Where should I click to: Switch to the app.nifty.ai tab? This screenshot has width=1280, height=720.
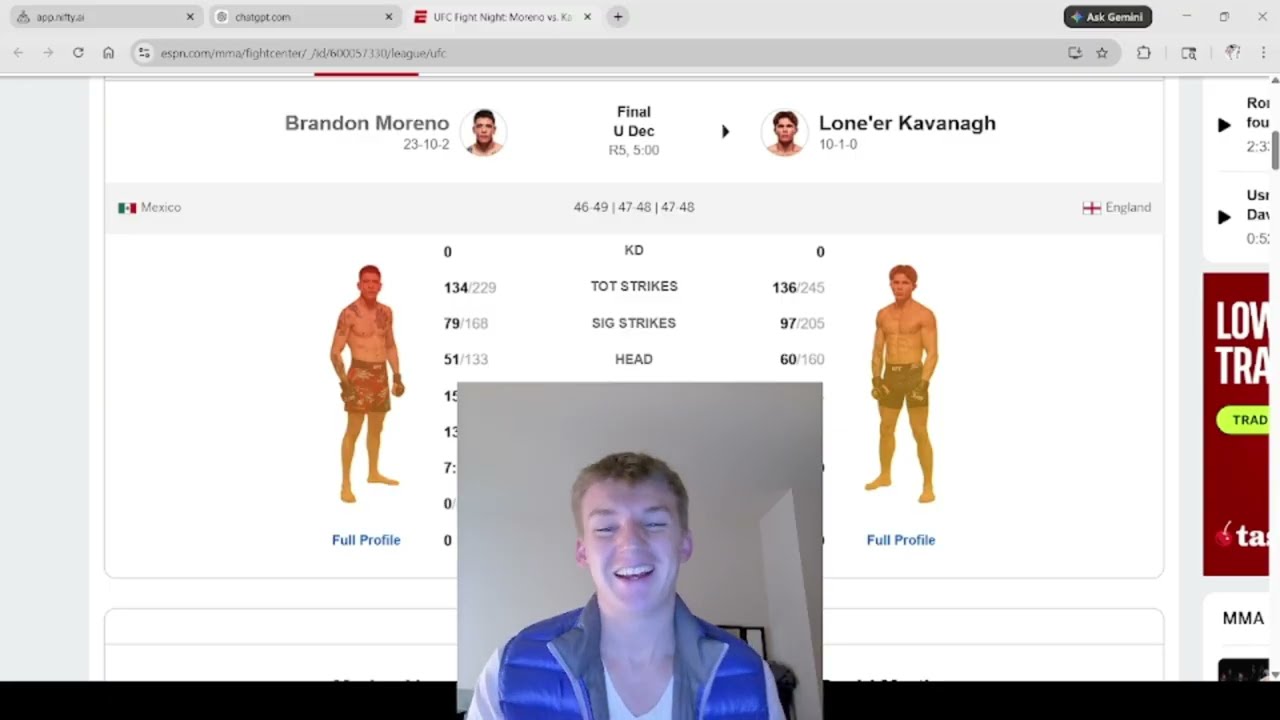click(x=104, y=17)
